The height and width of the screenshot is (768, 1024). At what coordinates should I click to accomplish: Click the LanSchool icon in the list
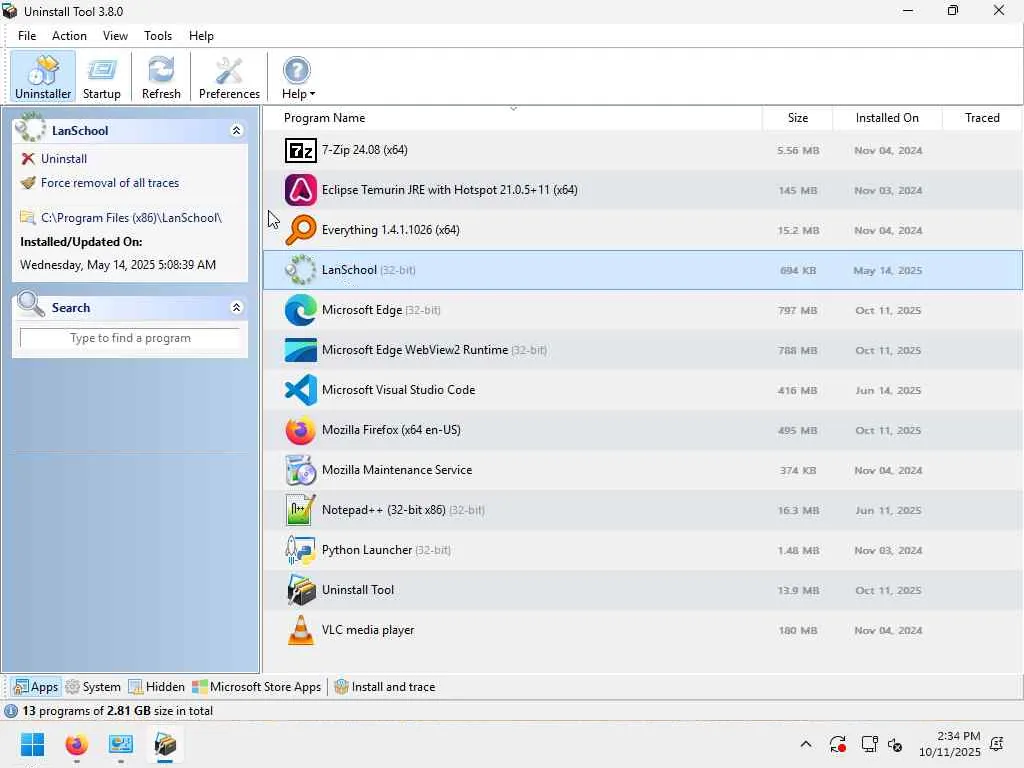pos(300,270)
